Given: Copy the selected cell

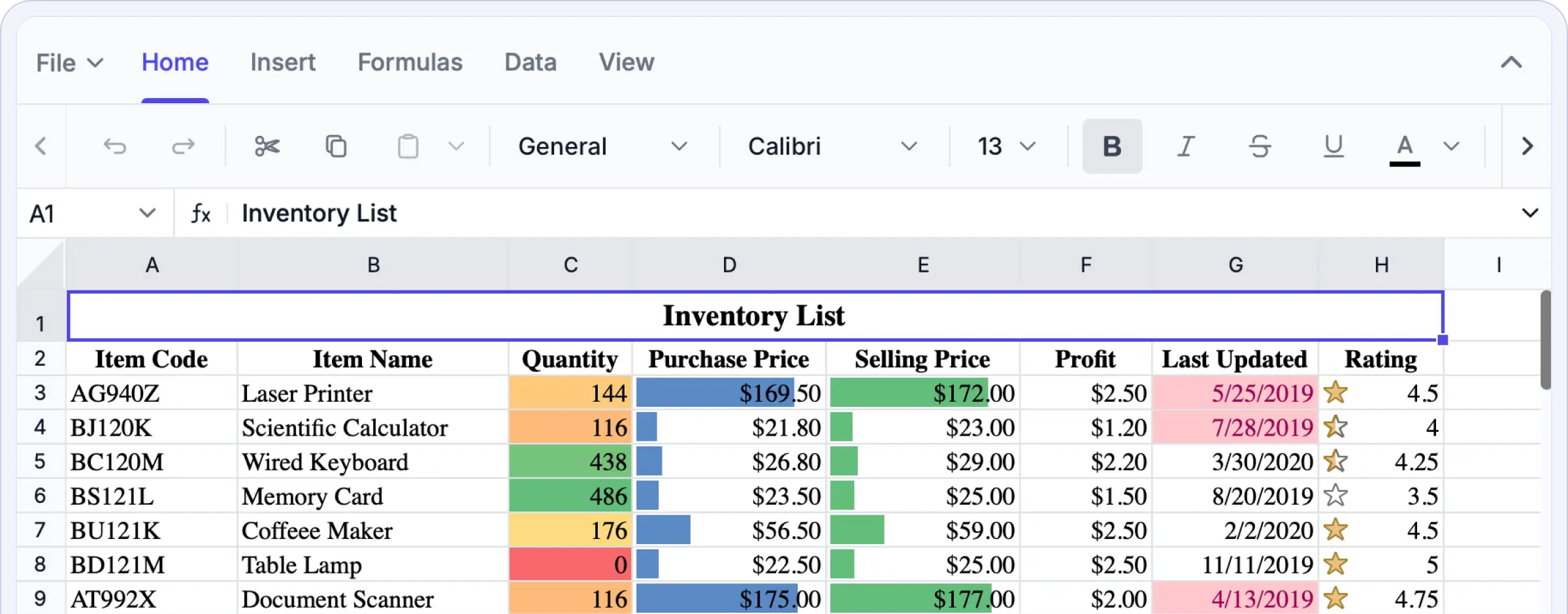Looking at the screenshot, I should pyautogui.click(x=336, y=146).
